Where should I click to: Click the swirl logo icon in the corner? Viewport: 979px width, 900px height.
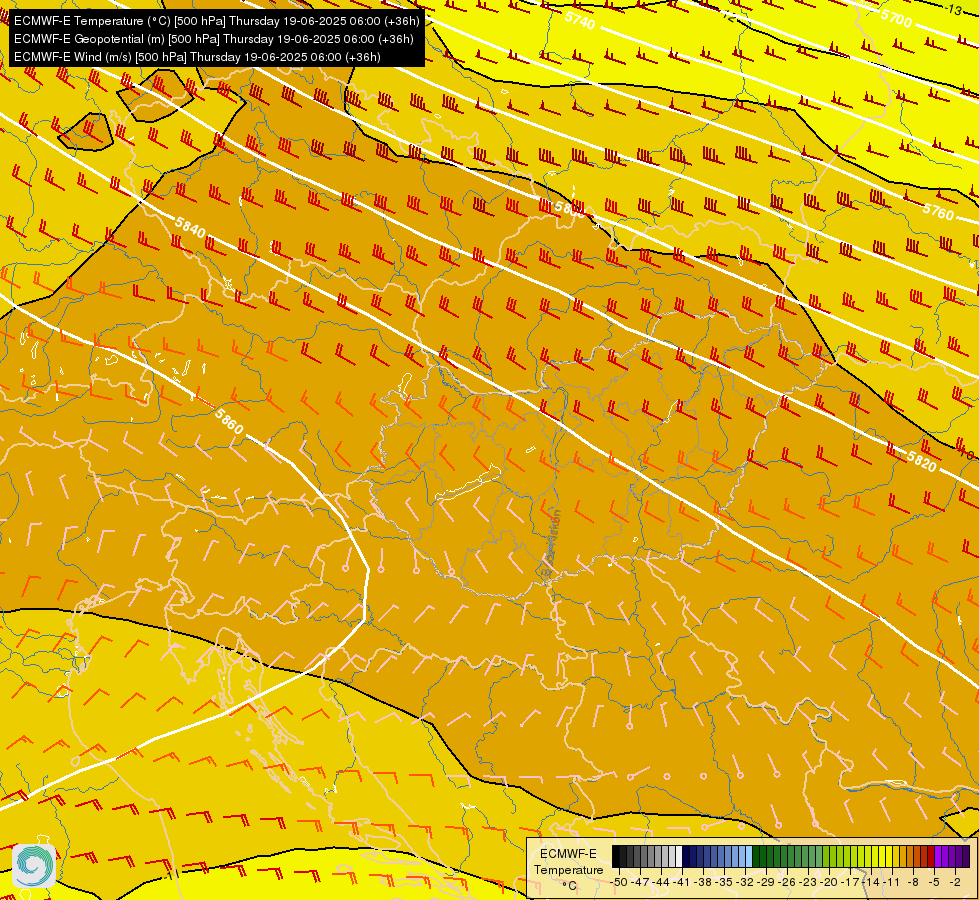34,866
